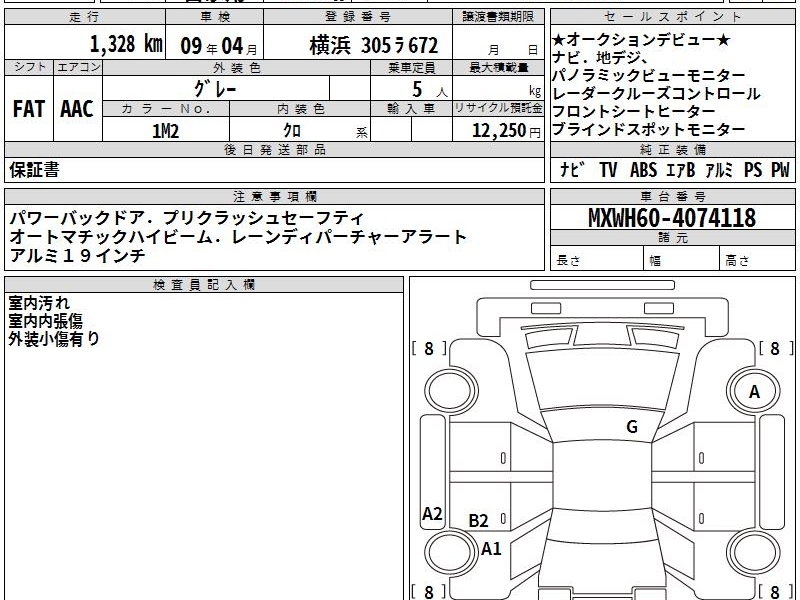Click the 保証書 entry
The width and height of the screenshot is (800, 600).
(34, 170)
